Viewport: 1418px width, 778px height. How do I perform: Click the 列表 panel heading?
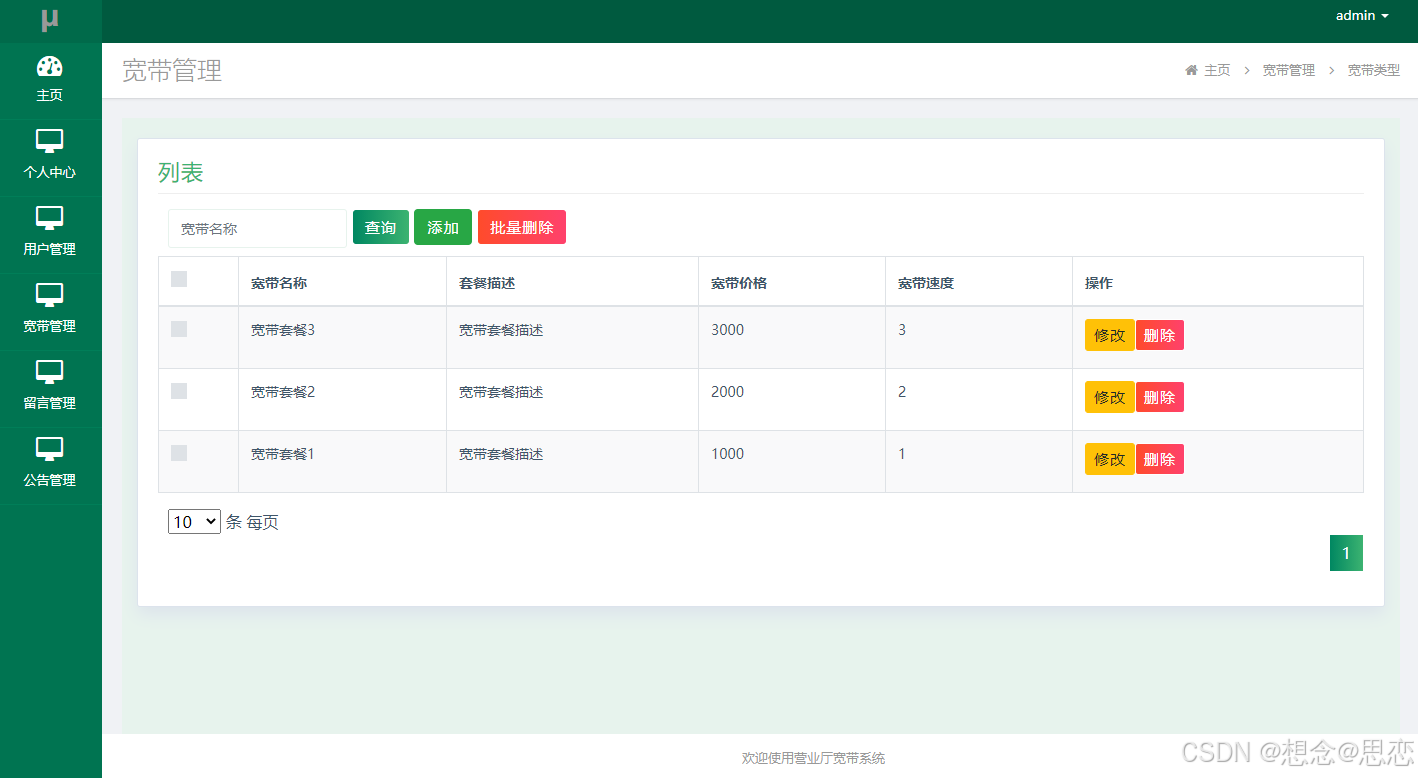point(181,172)
